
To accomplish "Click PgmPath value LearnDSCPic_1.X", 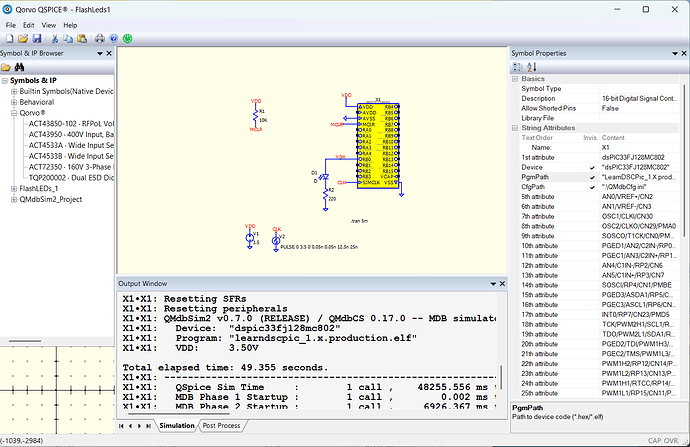I will [x=639, y=177].
